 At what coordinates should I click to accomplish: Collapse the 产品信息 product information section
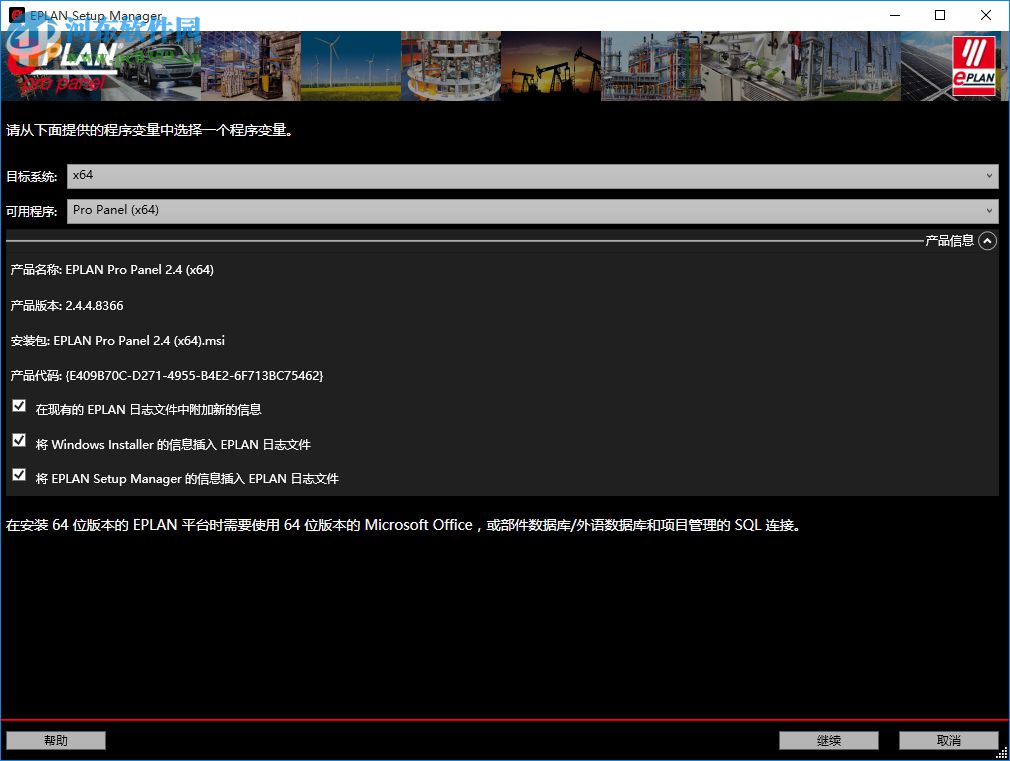pyautogui.click(x=987, y=240)
